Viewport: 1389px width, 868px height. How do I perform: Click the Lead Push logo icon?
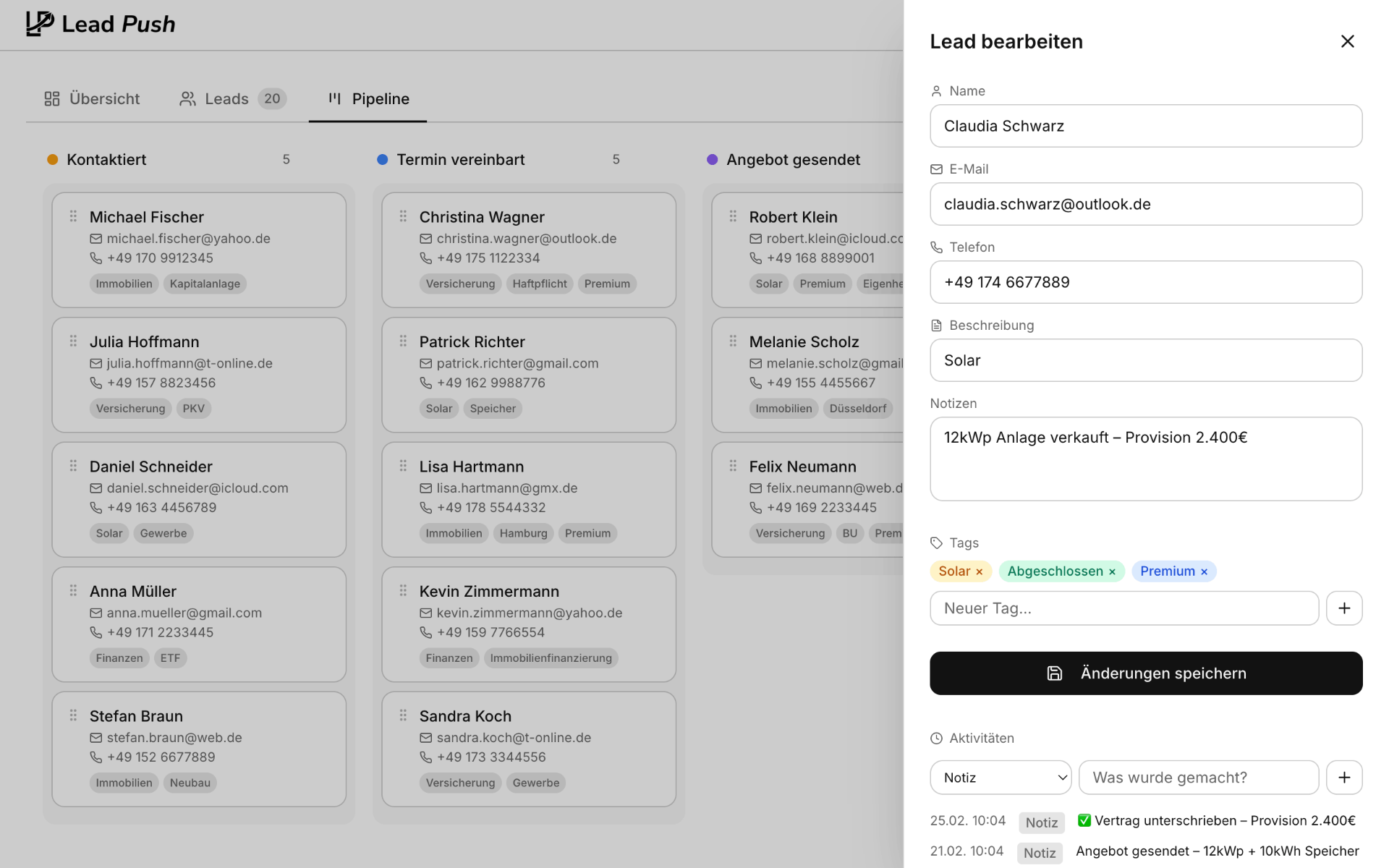40,23
